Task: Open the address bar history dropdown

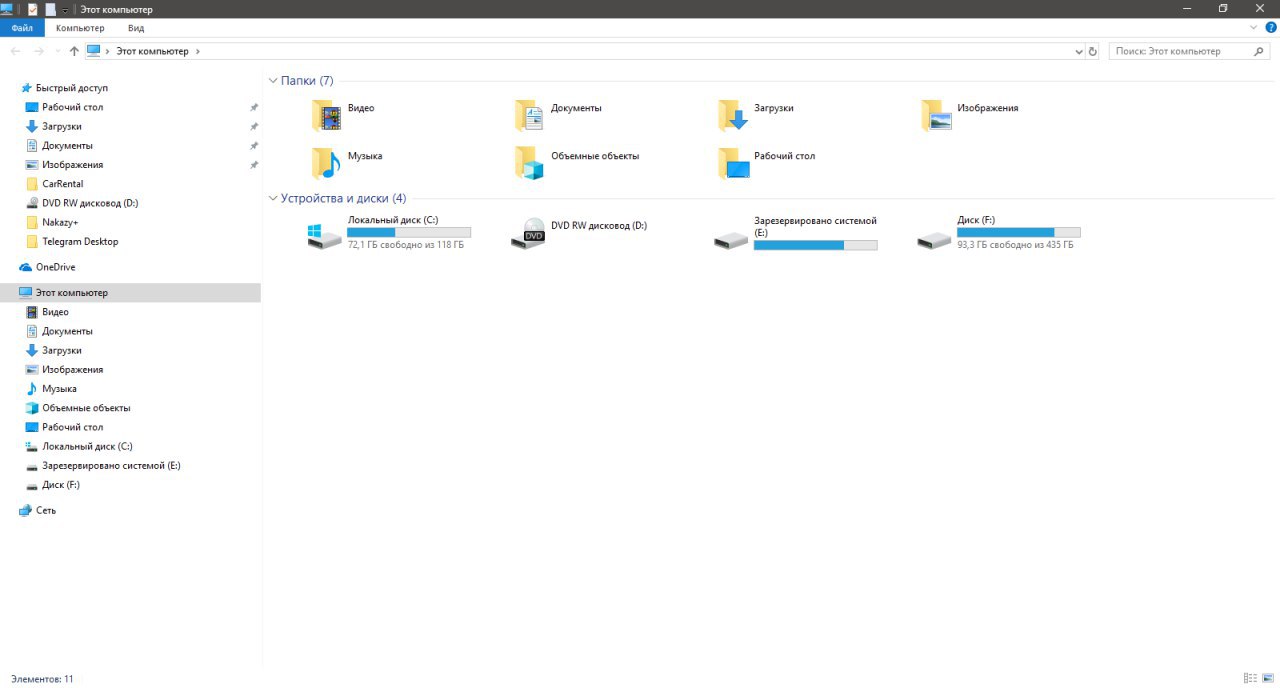Action: click(1078, 51)
